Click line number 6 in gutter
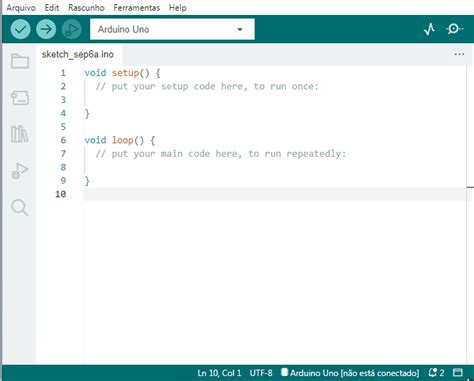The width and height of the screenshot is (474, 381). 63,140
